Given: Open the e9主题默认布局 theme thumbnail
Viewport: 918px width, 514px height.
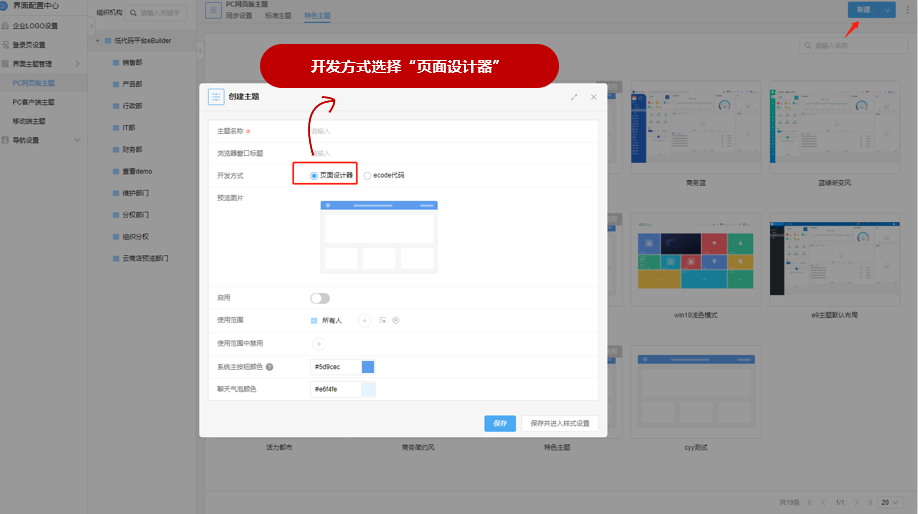Looking at the screenshot, I should [x=834, y=259].
